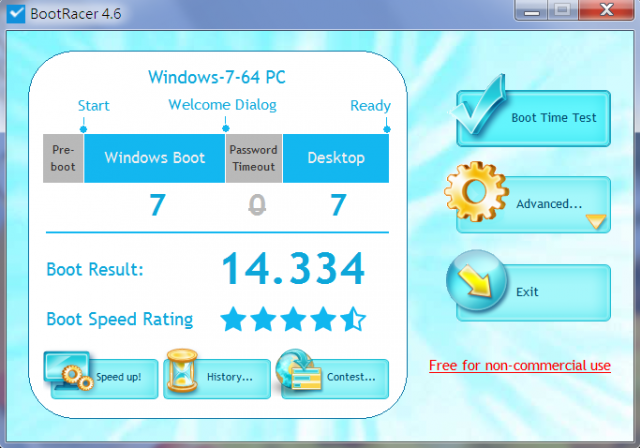640x448 pixels.
Task: Click the Password Timeout value 0
Action: point(257,205)
